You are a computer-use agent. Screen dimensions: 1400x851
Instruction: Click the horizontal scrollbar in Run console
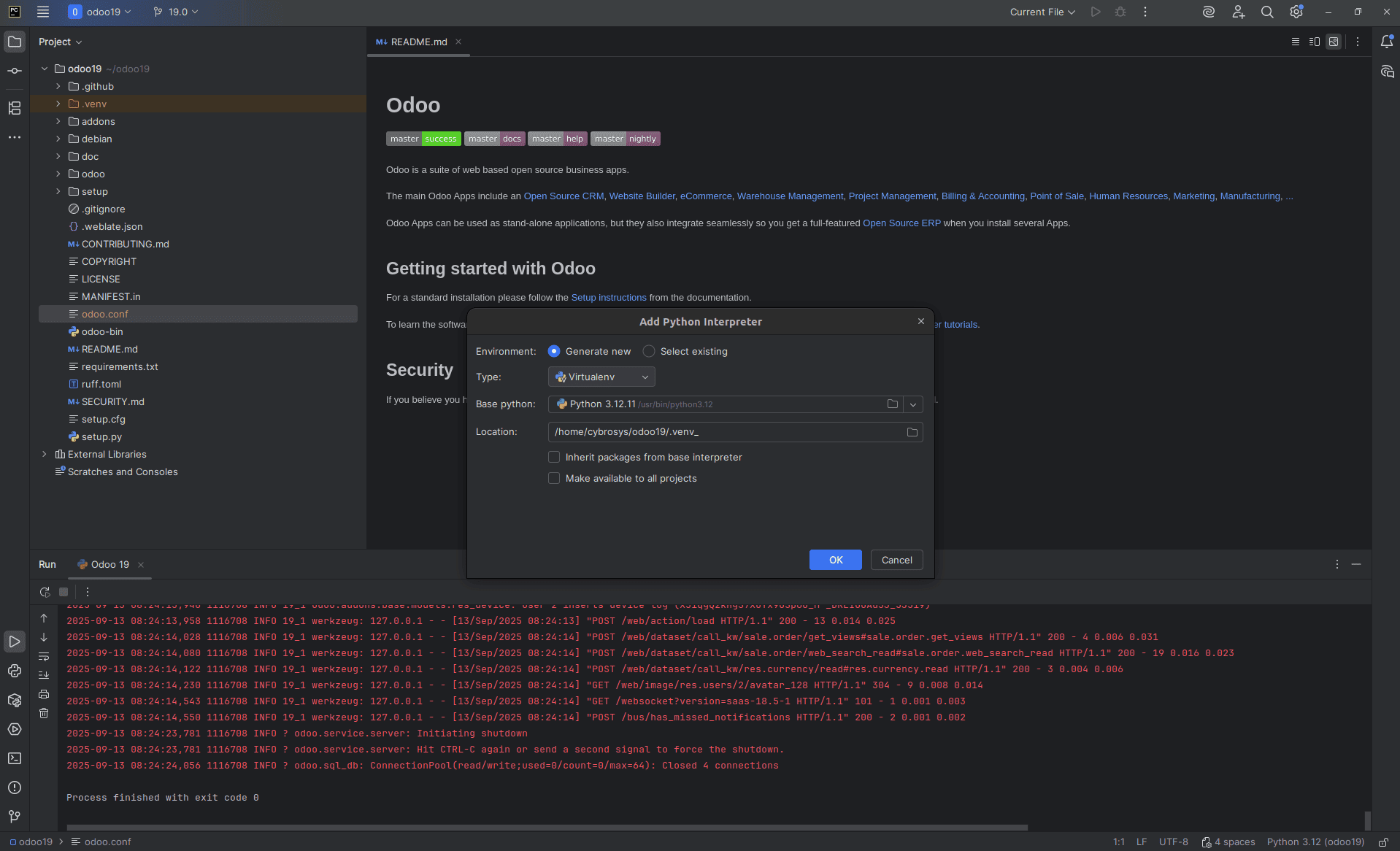[547, 827]
